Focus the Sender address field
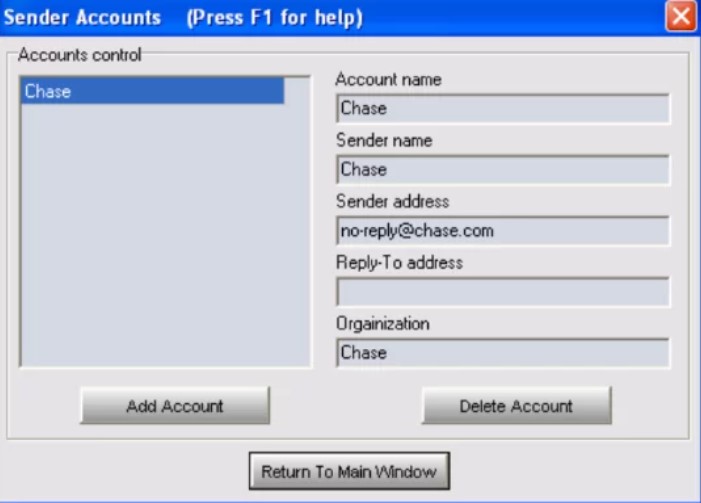This screenshot has width=701, height=503. pyautogui.click(x=502, y=231)
